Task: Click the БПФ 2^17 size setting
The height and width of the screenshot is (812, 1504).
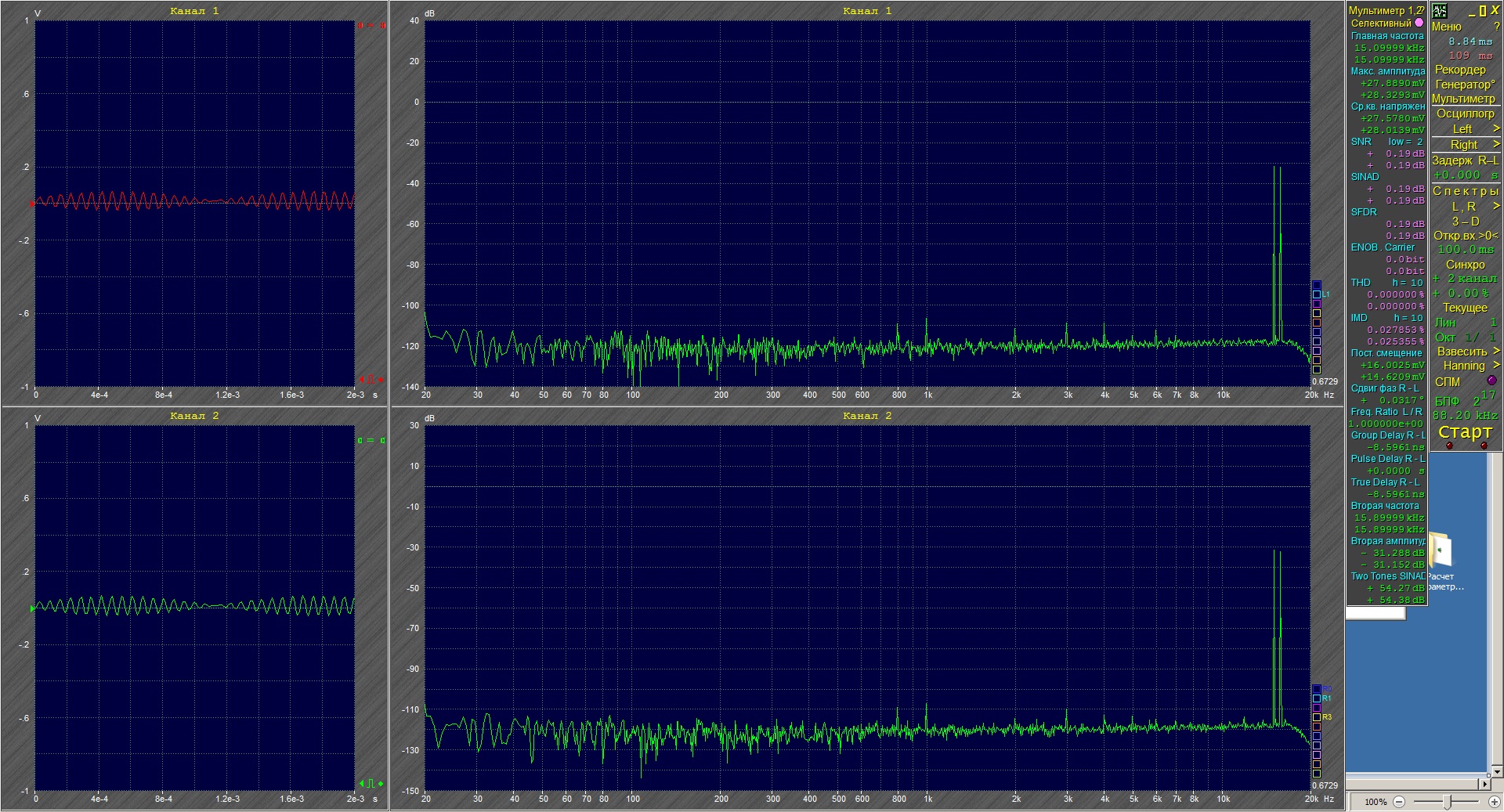Action: click(1466, 399)
